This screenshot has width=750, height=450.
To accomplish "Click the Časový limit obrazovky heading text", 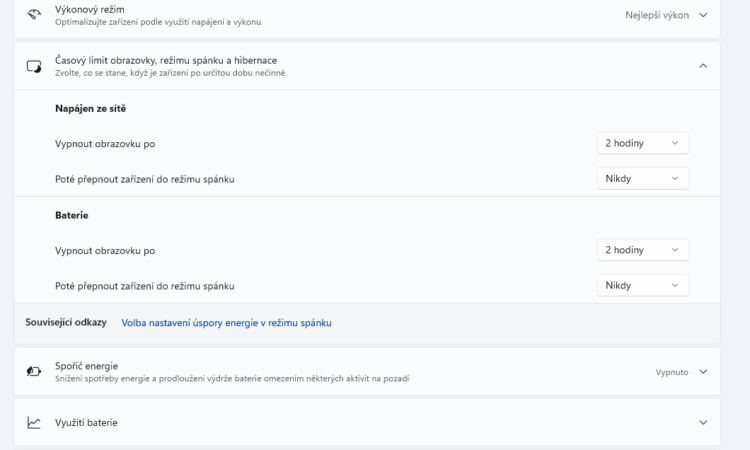I will point(166,60).
